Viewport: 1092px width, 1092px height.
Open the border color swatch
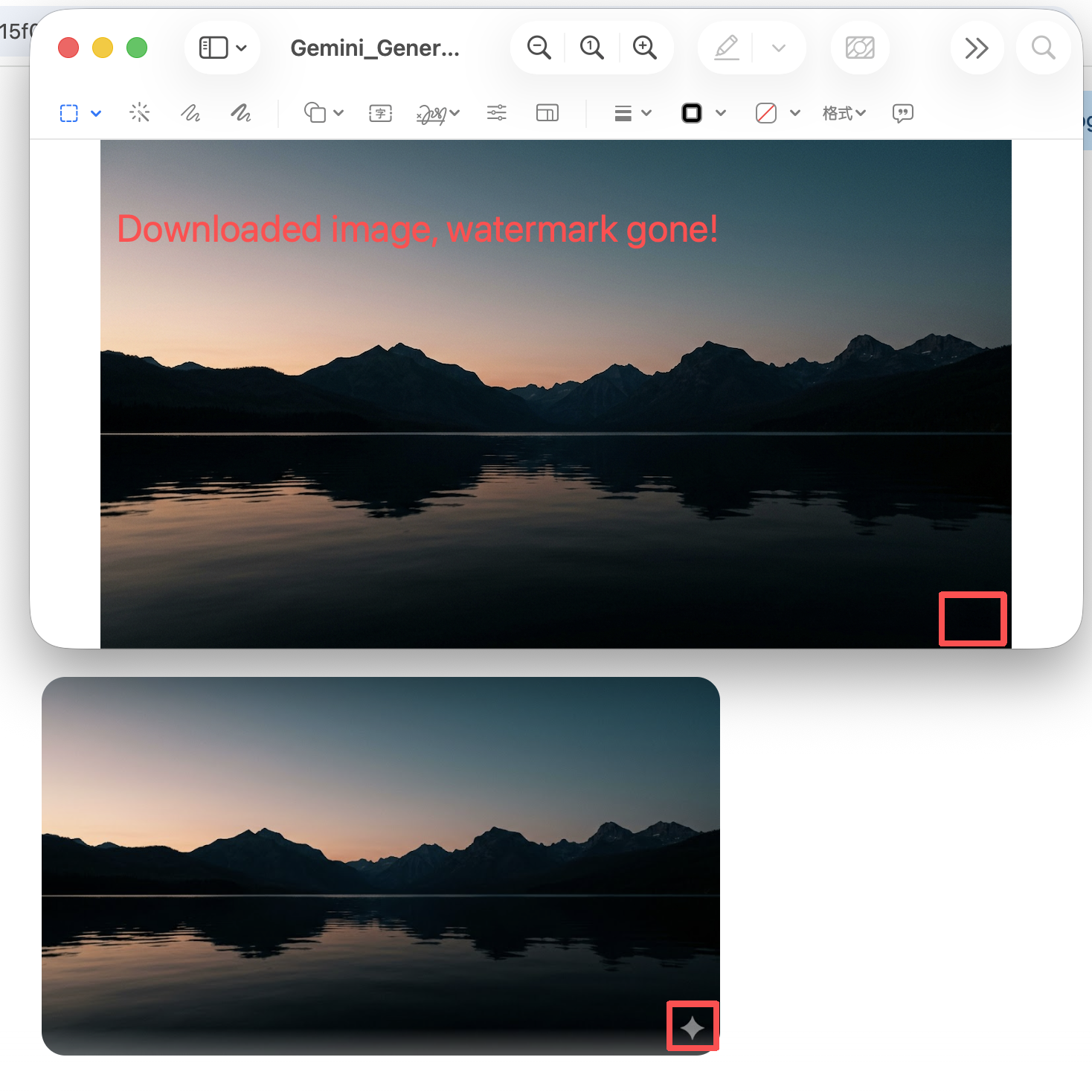pos(692,113)
